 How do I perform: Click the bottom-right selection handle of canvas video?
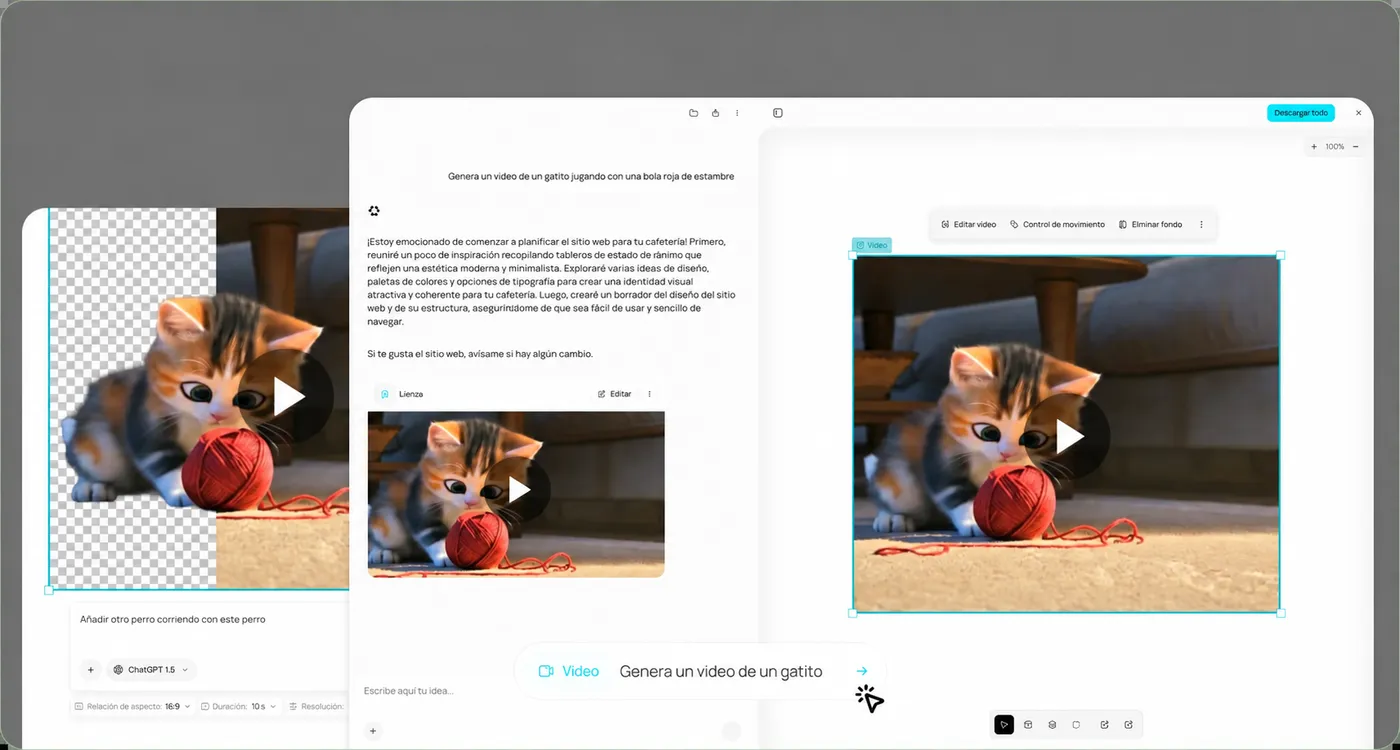click(x=1281, y=613)
